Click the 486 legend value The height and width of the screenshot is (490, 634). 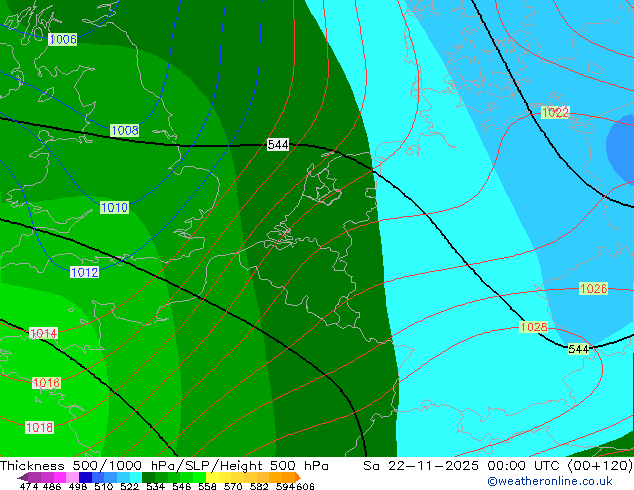[x=52, y=486]
